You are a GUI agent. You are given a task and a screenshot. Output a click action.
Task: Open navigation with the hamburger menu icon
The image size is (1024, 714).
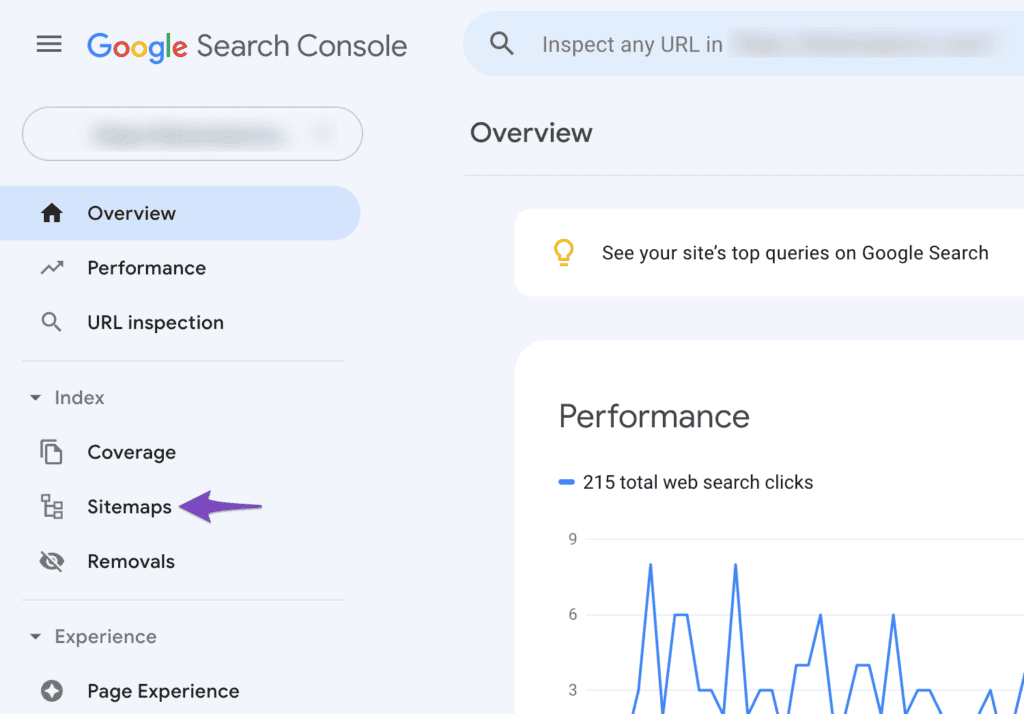(48, 43)
